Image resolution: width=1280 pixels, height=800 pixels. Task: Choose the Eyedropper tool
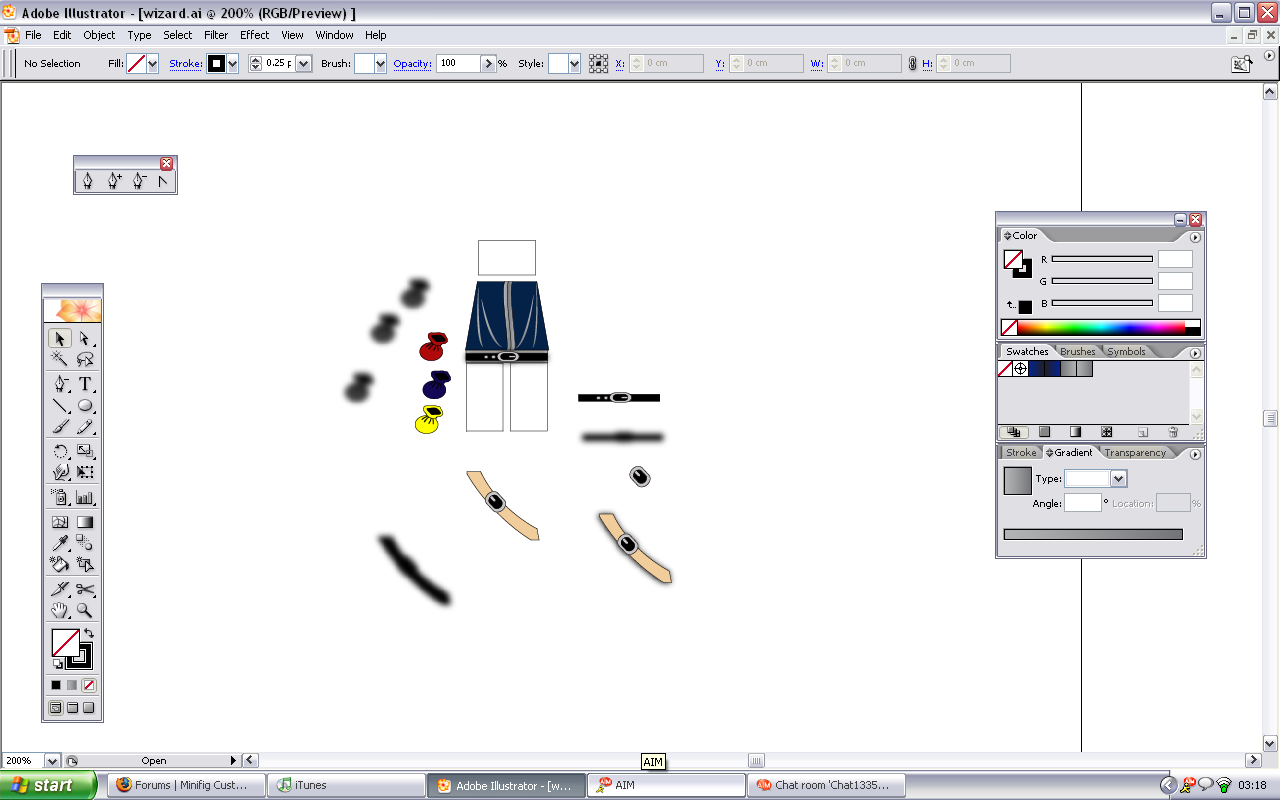coord(60,543)
